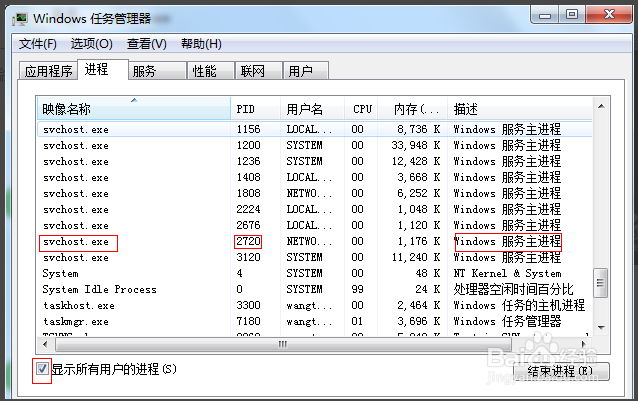Open the 选项(O) menu
The width and height of the screenshot is (638, 401).
92,44
